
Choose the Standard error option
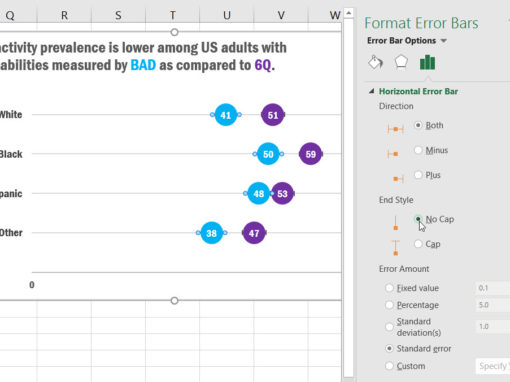pos(389,349)
